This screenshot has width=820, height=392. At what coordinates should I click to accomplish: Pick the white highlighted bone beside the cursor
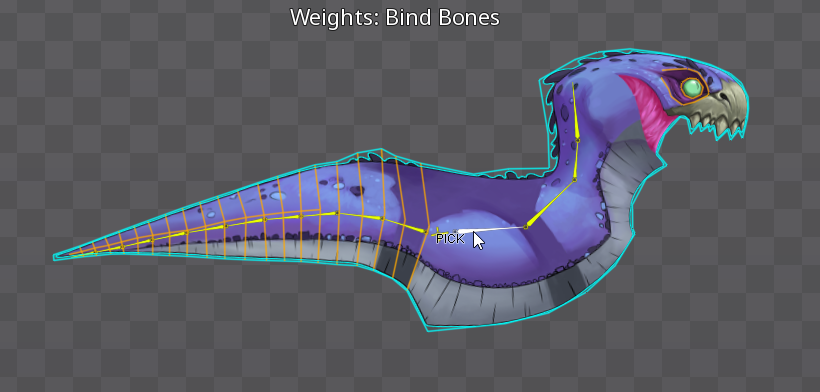pyautogui.click(x=492, y=229)
